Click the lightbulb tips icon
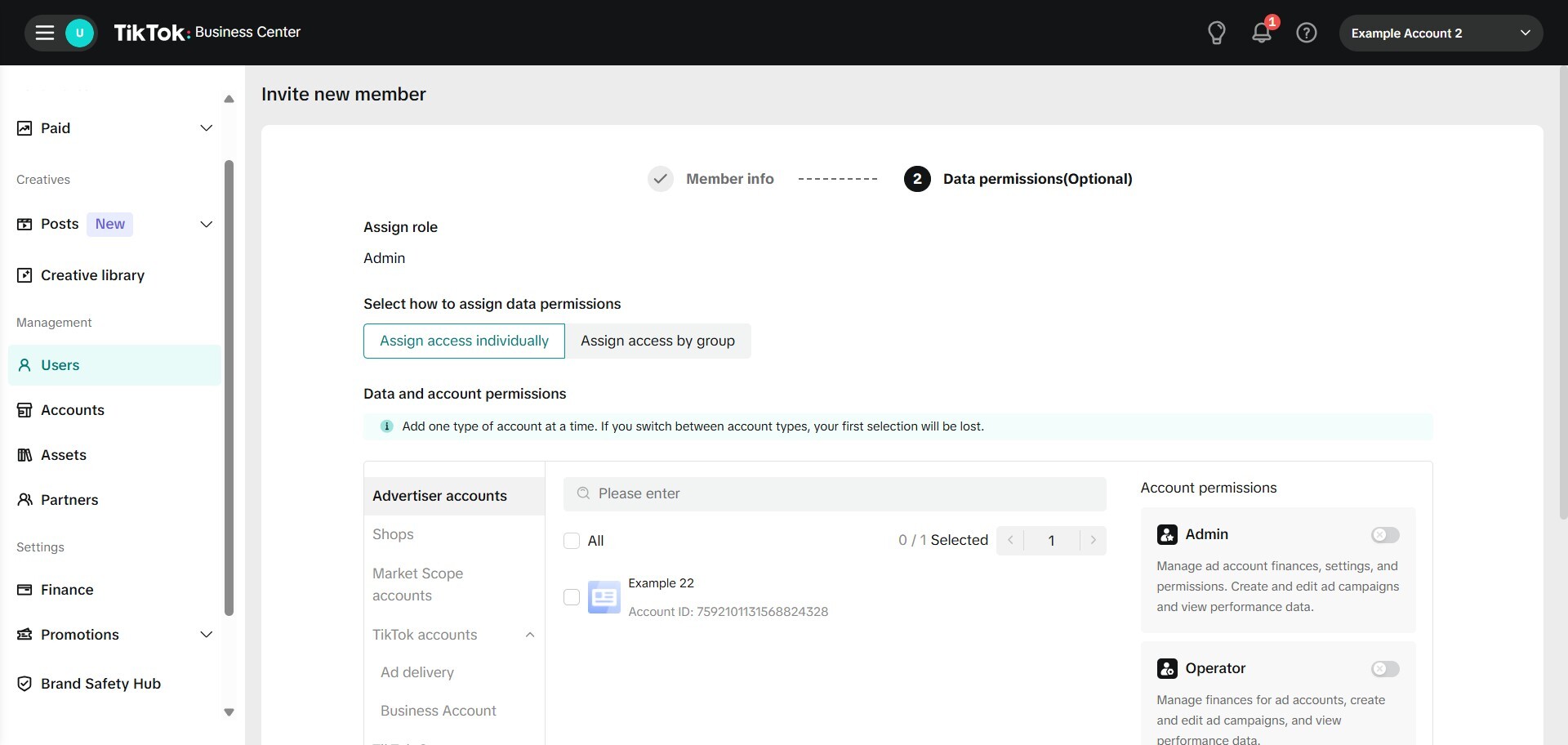 [1216, 33]
